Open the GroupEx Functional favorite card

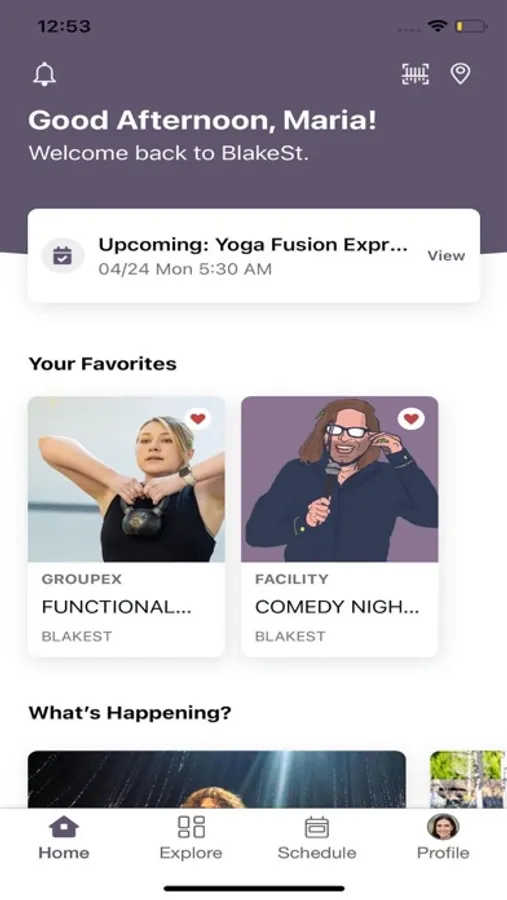click(x=126, y=526)
